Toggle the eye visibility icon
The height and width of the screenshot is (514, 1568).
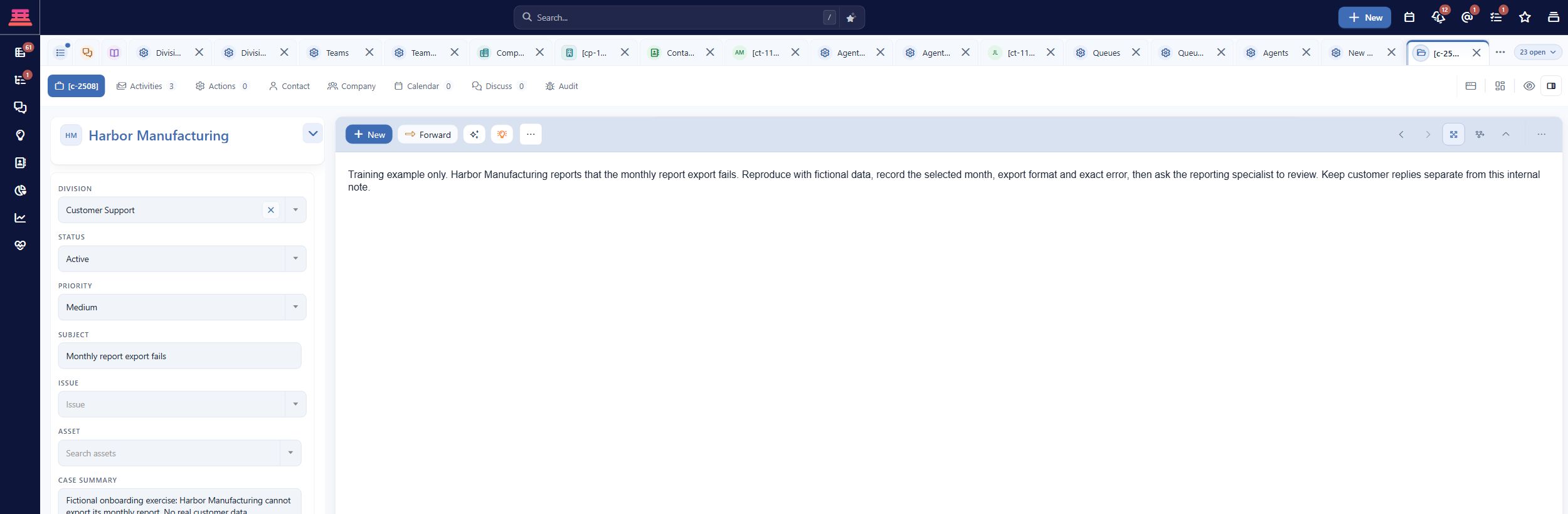[1529, 86]
